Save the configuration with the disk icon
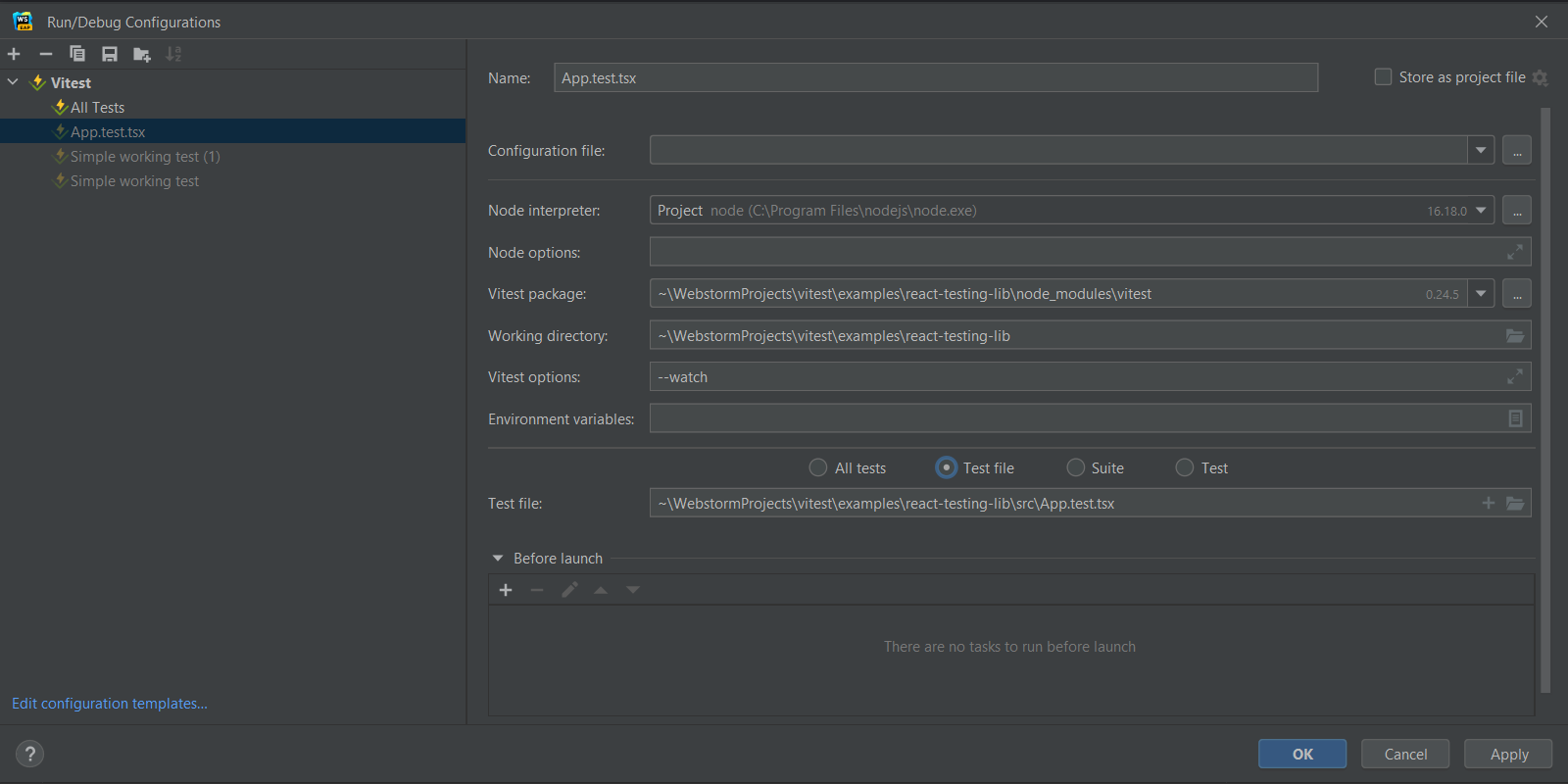Image resolution: width=1568 pixels, height=784 pixels. (x=110, y=54)
